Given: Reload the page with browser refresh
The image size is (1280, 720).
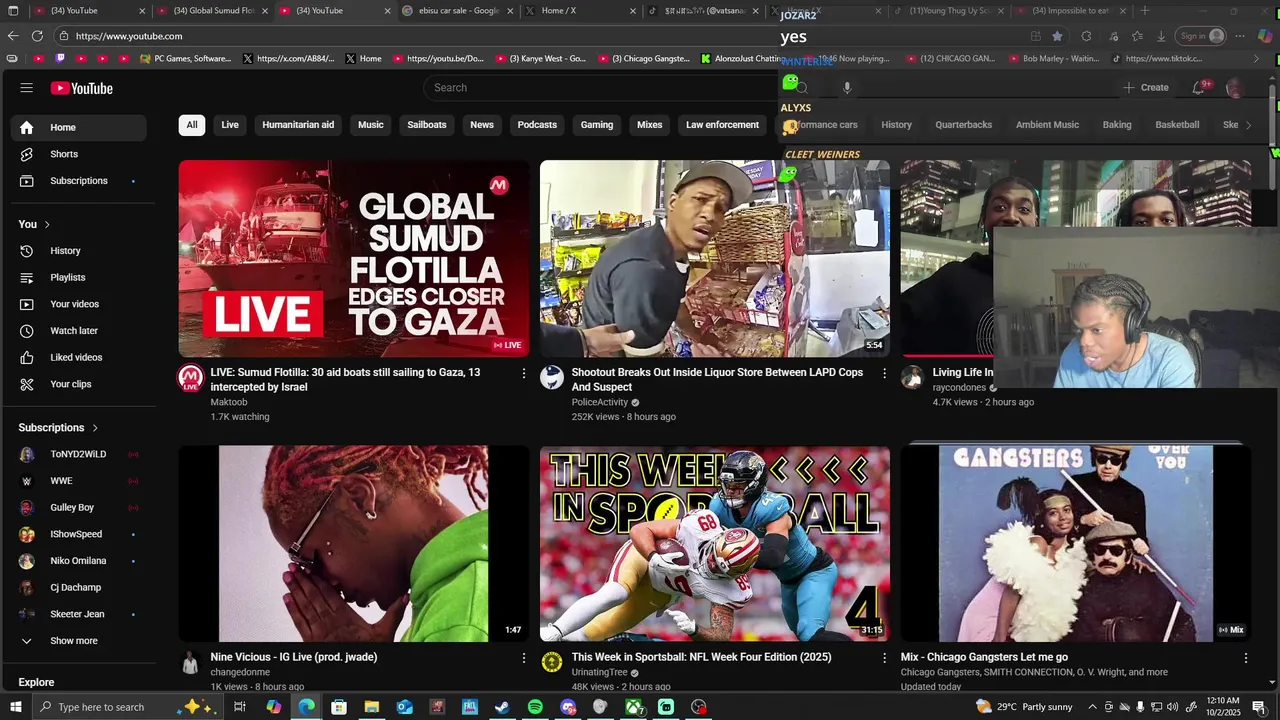Looking at the screenshot, I should click(37, 36).
